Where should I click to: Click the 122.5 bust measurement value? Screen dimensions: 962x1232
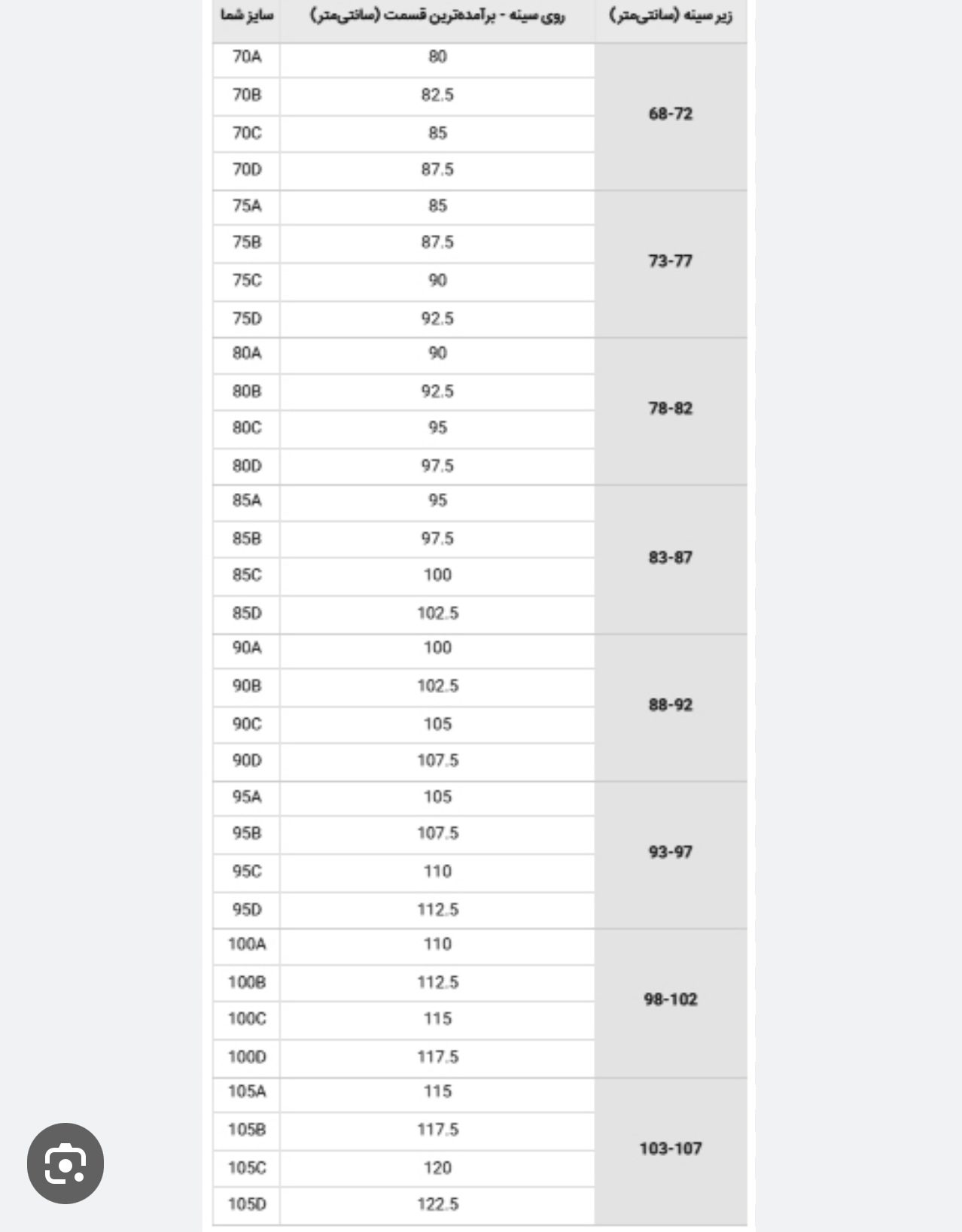pos(437,1205)
